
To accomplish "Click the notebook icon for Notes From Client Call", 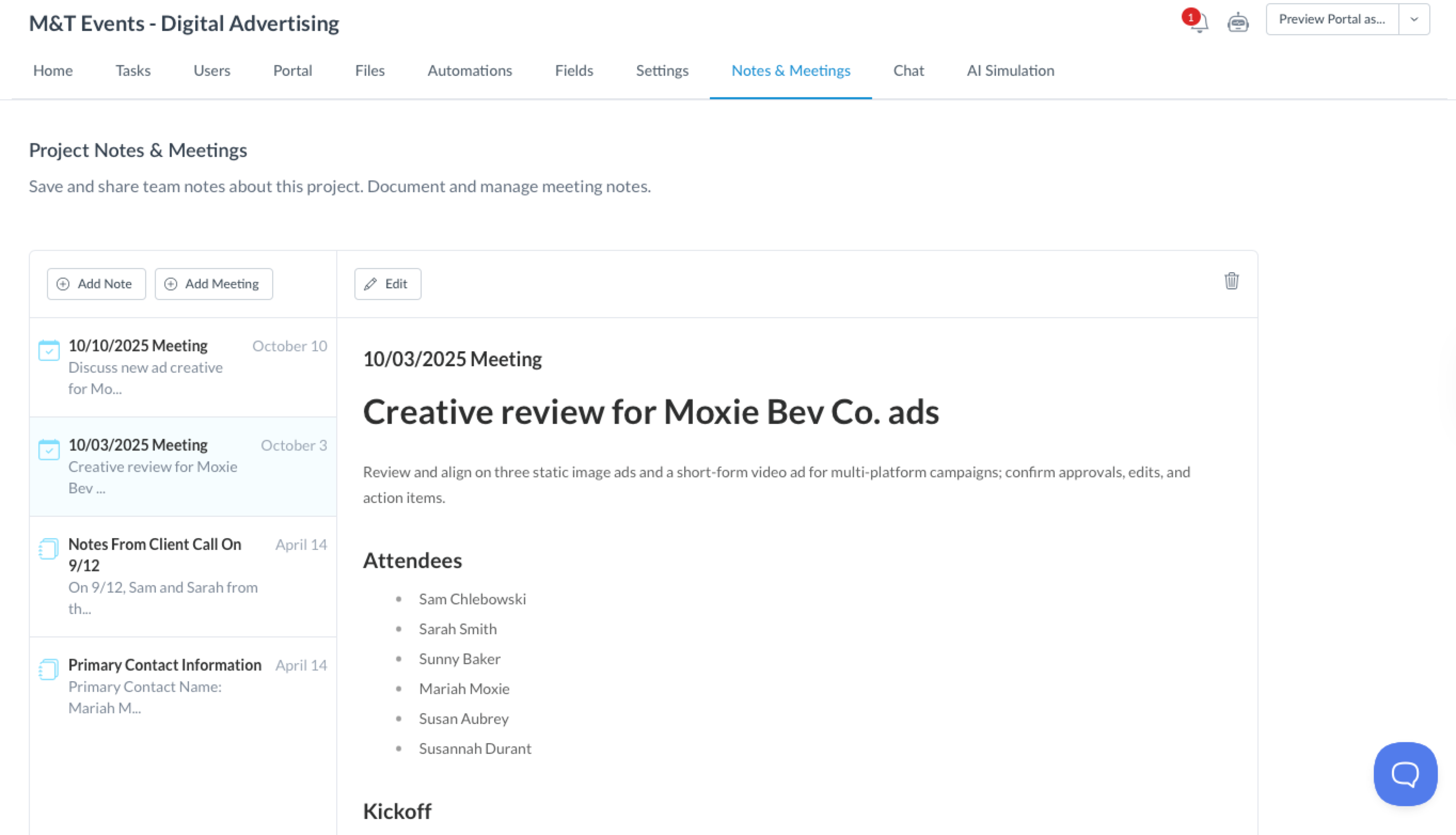I will coord(49,548).
